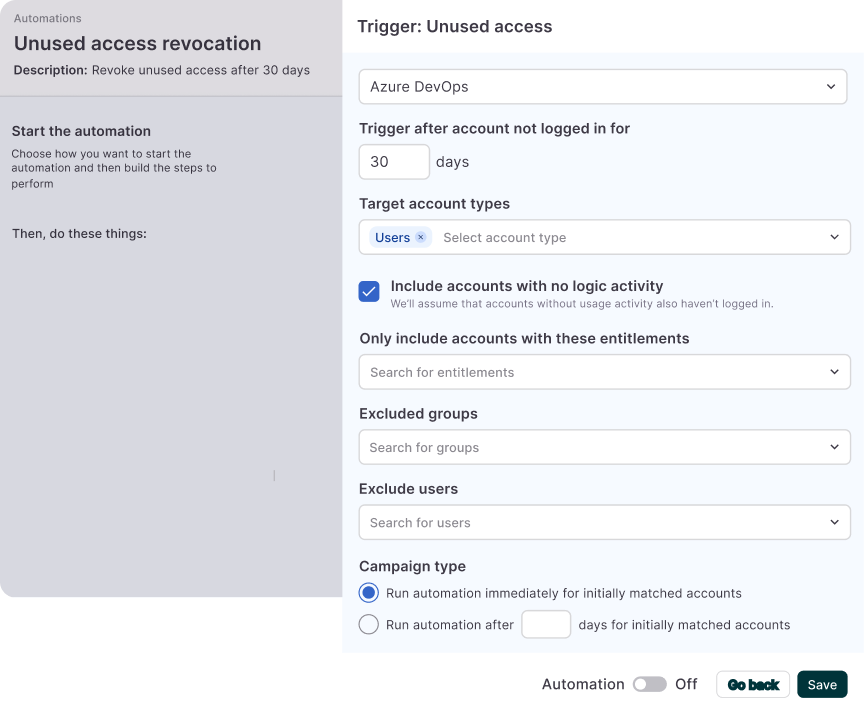Select Run automation immediately for matched accounts
The width and height of the screenshot is (864, 720).
pyautogui.click(x=368, y=593)
